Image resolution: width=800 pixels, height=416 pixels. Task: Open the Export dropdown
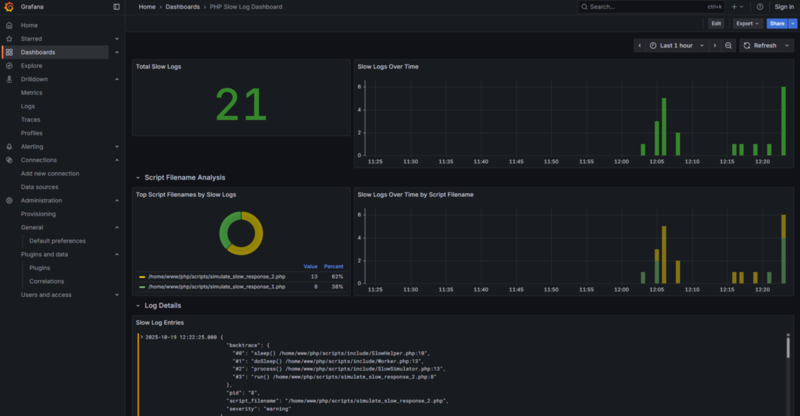(x=747, y=23)
